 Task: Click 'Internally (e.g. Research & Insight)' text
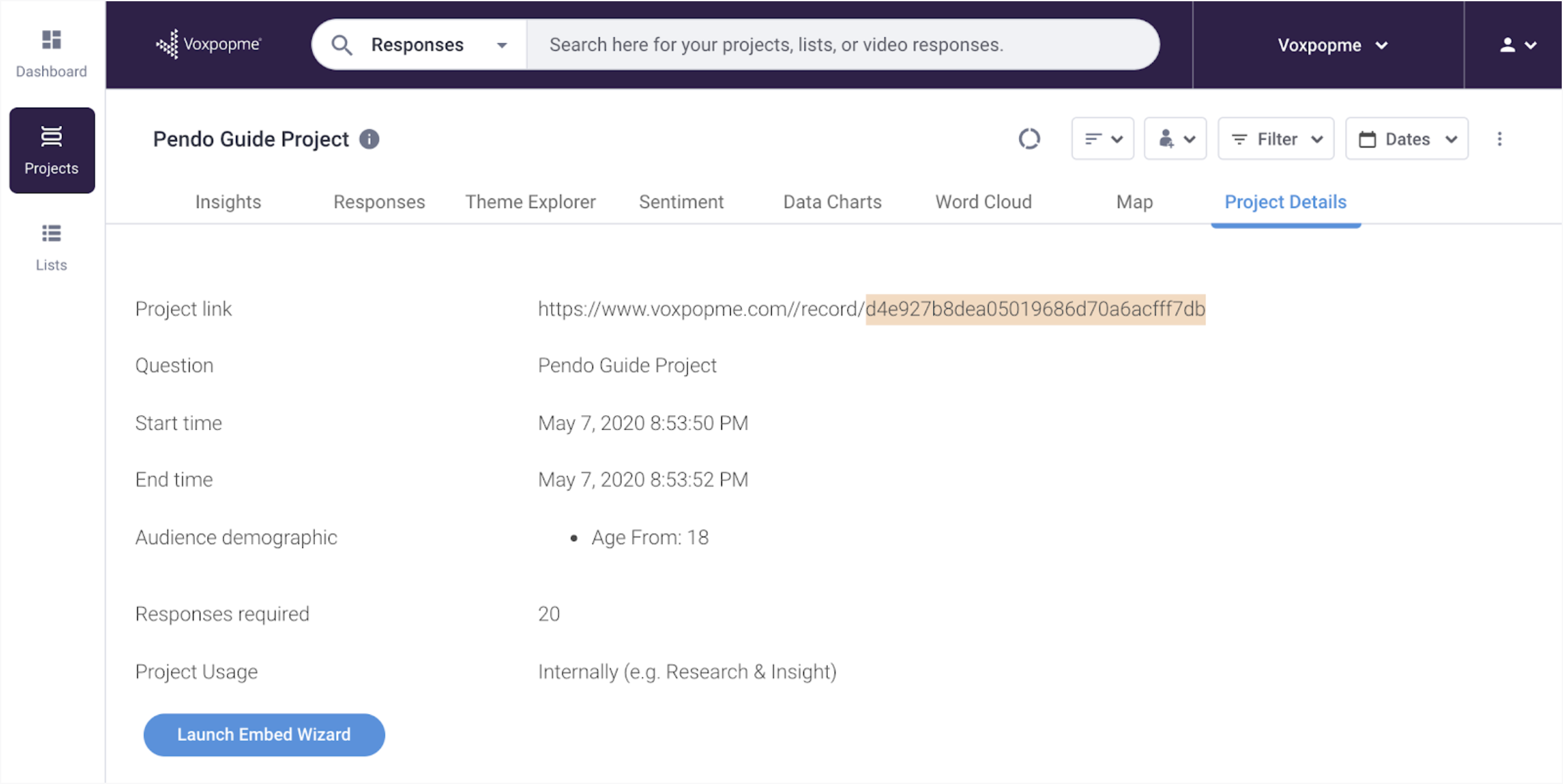coord(687,672)
